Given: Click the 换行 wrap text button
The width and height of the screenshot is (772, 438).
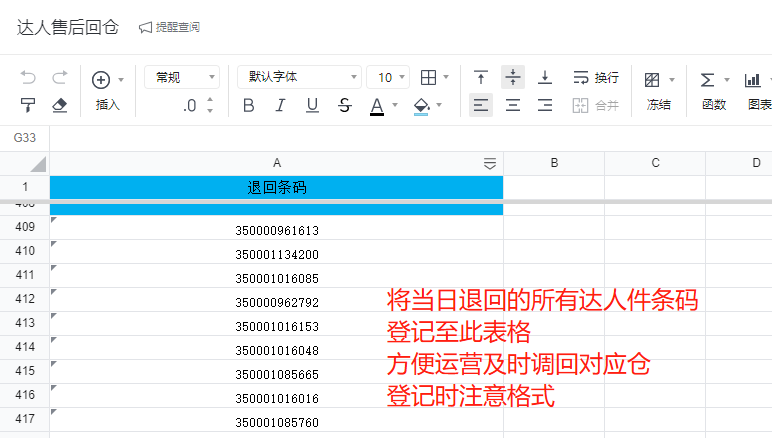Looking at the screenshot, I should pos(596,77).
